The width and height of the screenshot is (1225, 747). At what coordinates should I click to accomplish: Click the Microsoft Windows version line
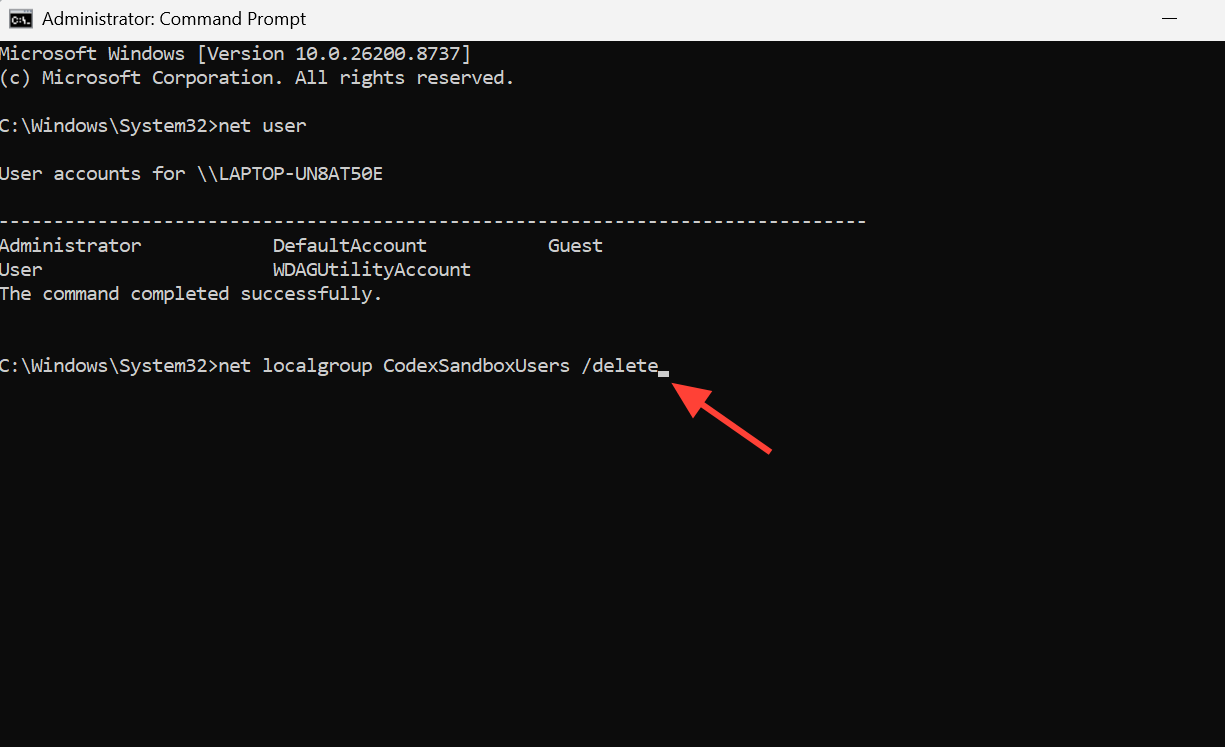[235, 54]
